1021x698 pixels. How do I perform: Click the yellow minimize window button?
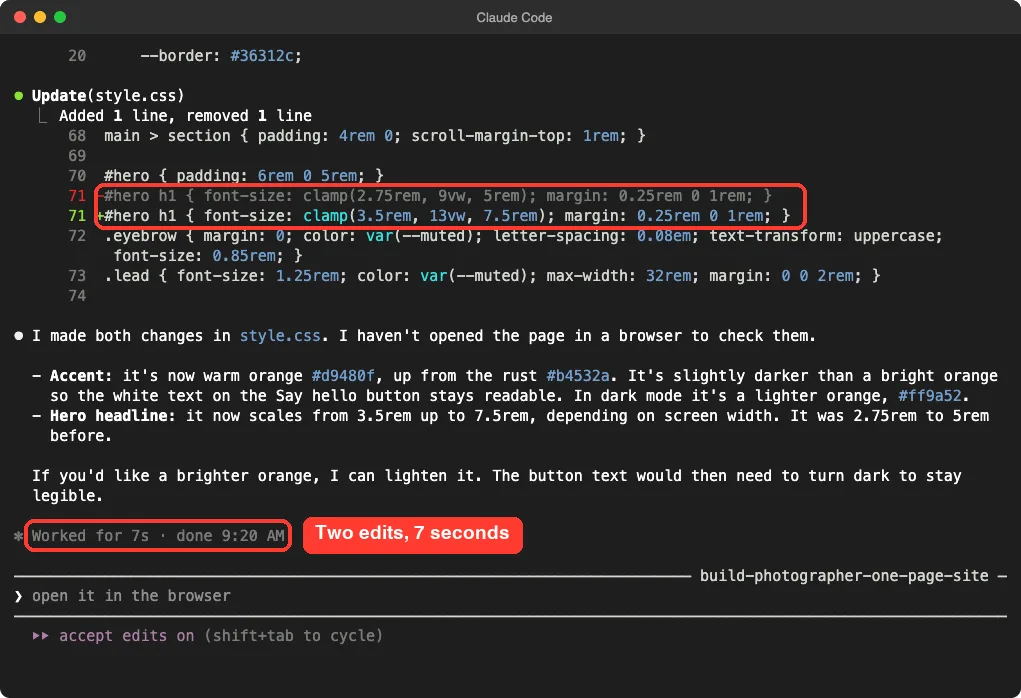coord(40,17)
